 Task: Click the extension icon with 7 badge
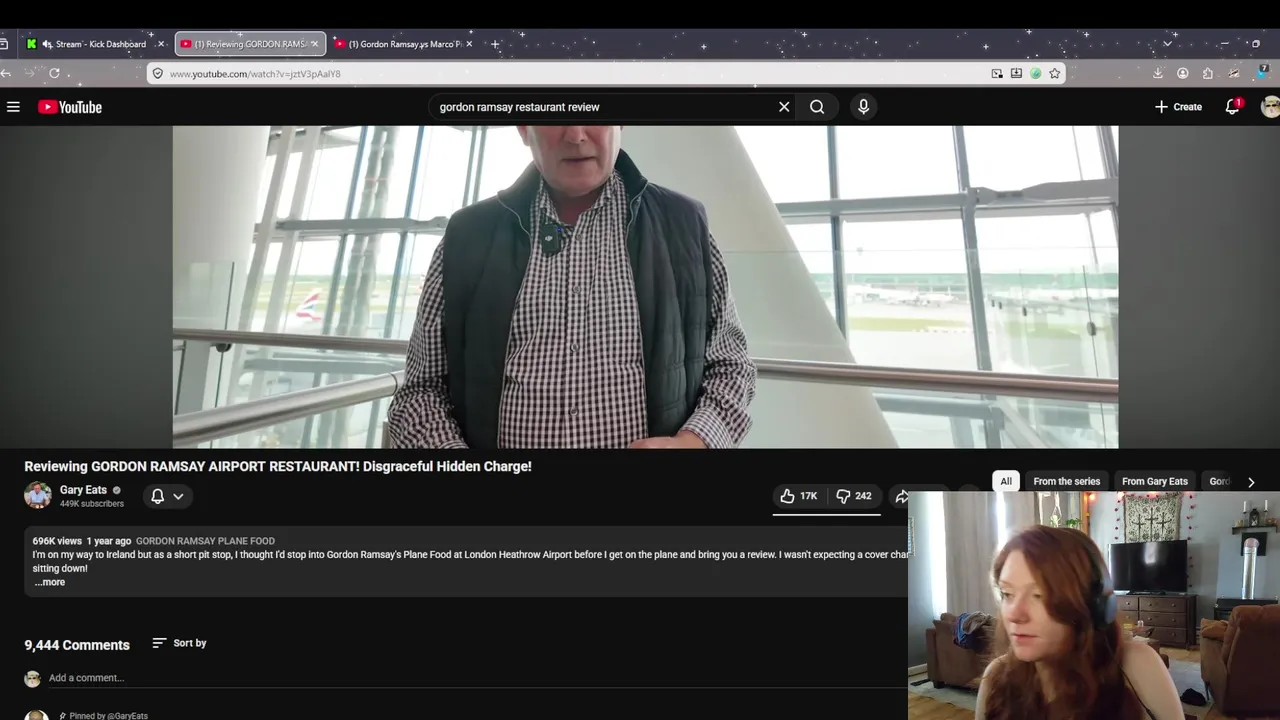pos(1261,72)
